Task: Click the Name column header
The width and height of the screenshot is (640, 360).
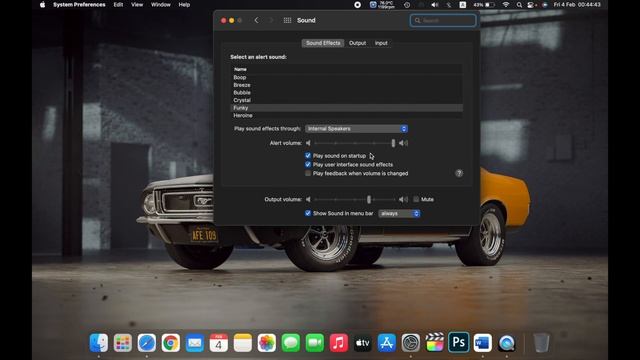Action: tap(347, 69)
